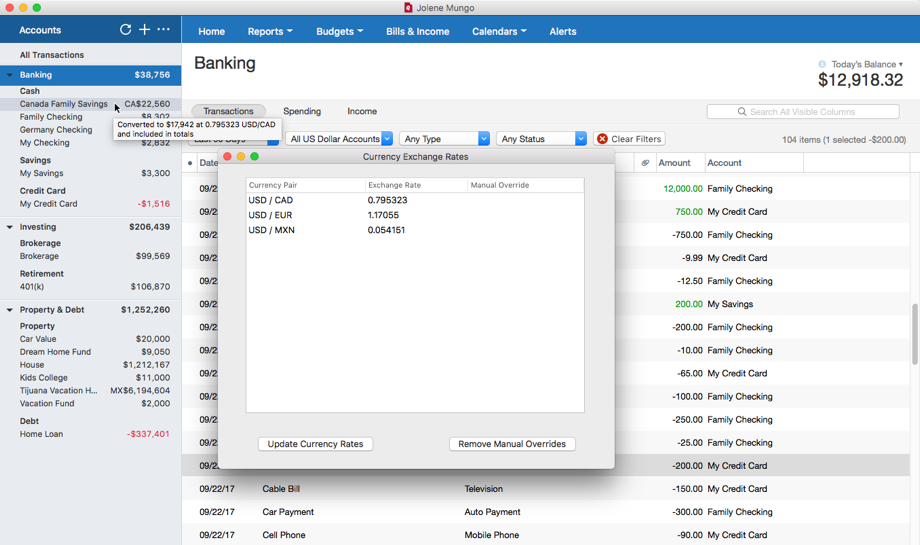Open the Budgets dropdown menu
The width and height of the screenshot is (920, 545).
339,32
